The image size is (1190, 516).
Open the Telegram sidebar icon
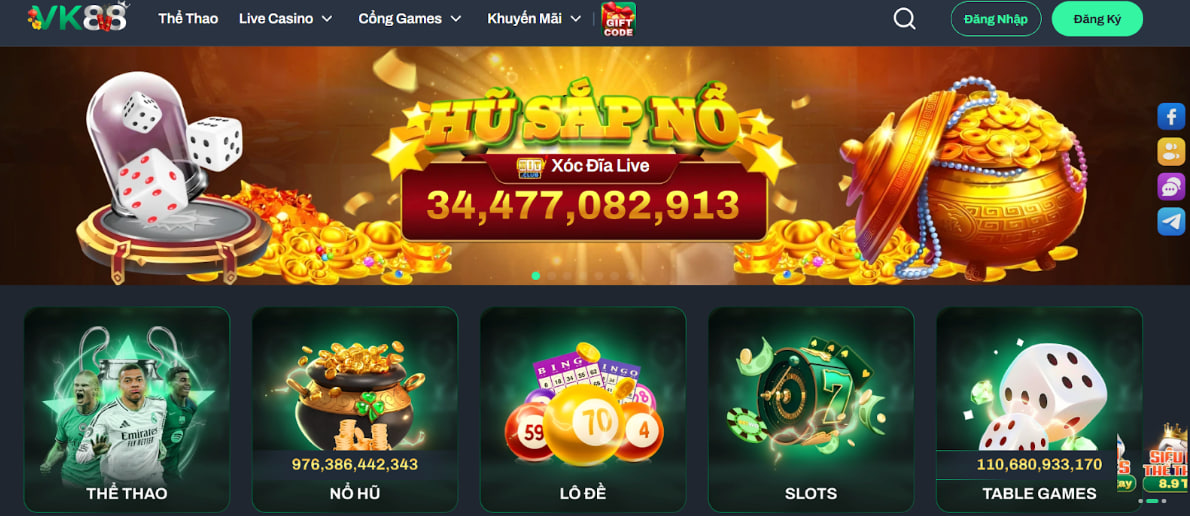tap(1171, 221)
